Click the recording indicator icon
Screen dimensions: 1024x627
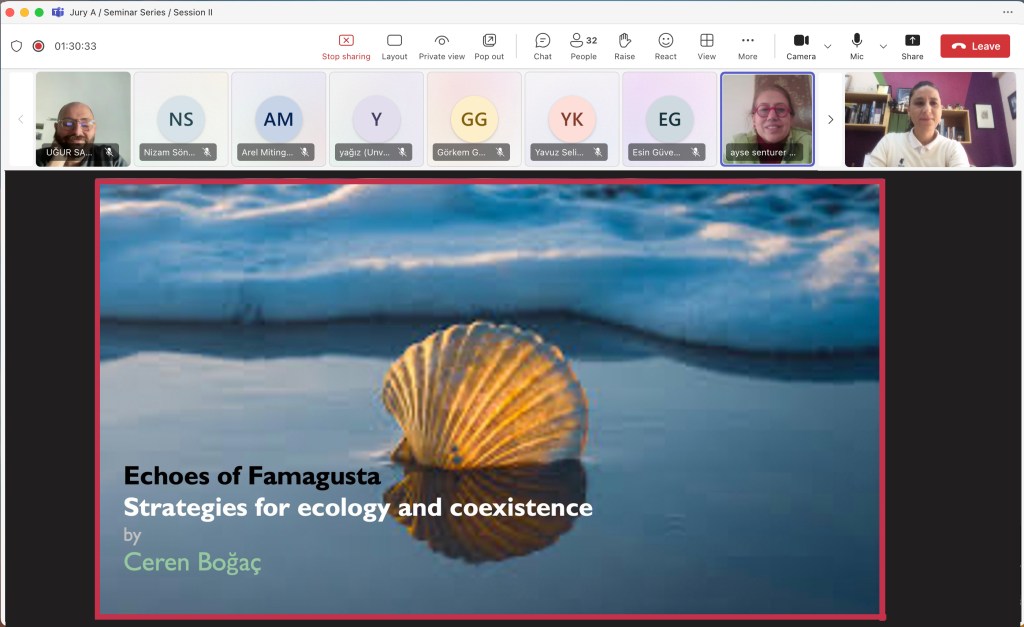[38, 46]
